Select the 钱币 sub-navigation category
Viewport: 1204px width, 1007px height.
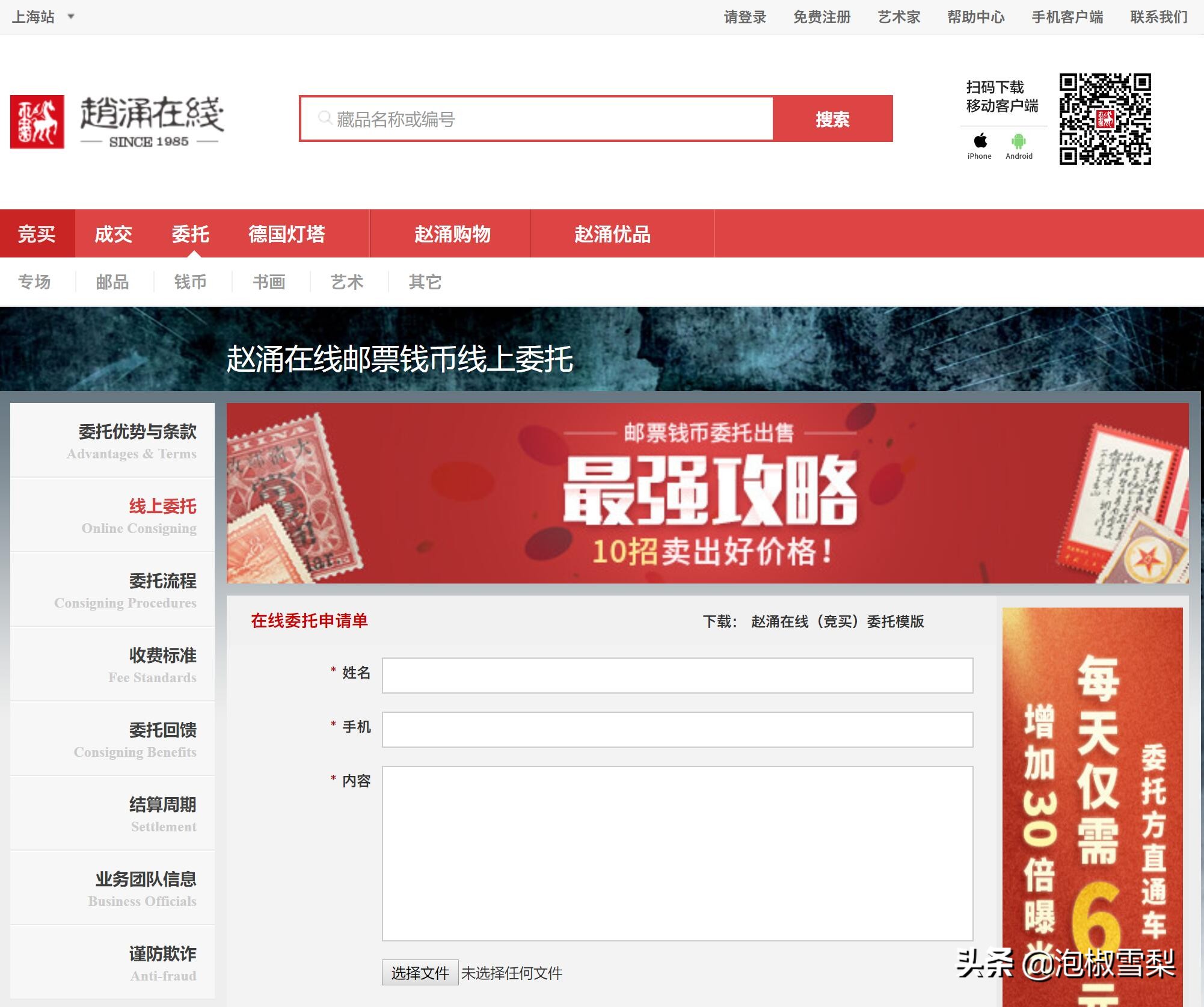coord(191,282)
